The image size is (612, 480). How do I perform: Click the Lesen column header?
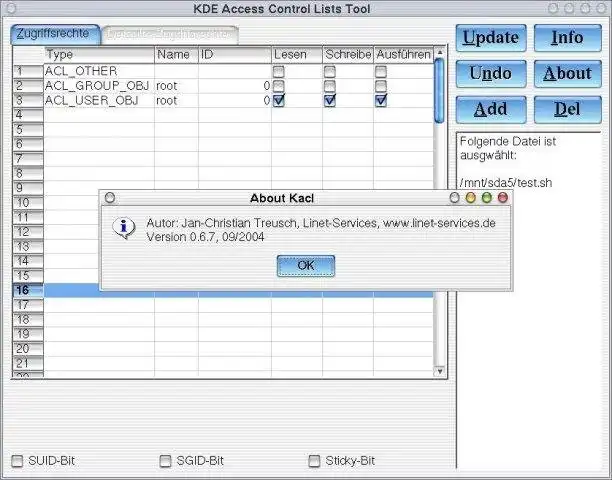297,55
